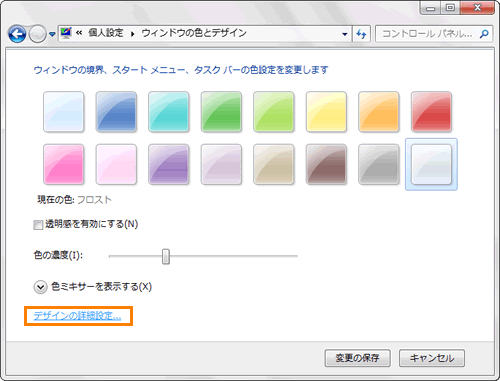Select the dark blue color swatch
500x381 pixels.
coord(116,112)
